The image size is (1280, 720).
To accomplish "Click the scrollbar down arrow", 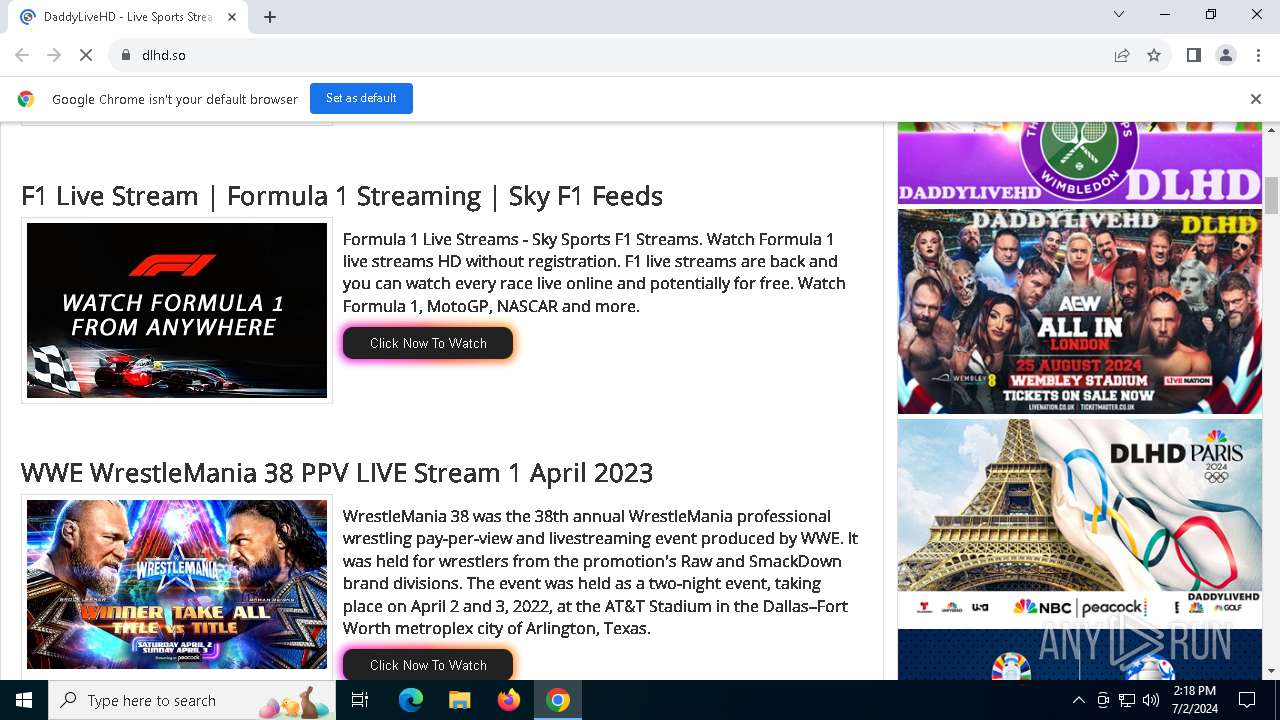I will click(1272, 671).
